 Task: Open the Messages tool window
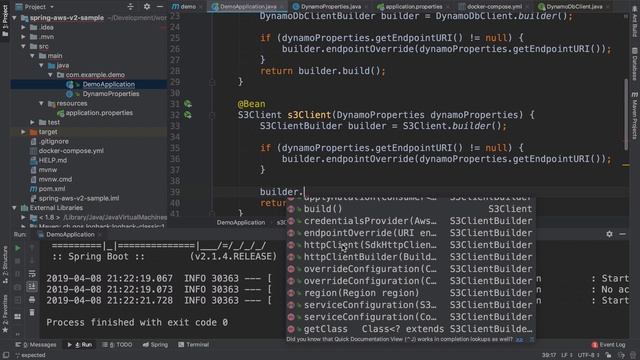coord(36,345)
